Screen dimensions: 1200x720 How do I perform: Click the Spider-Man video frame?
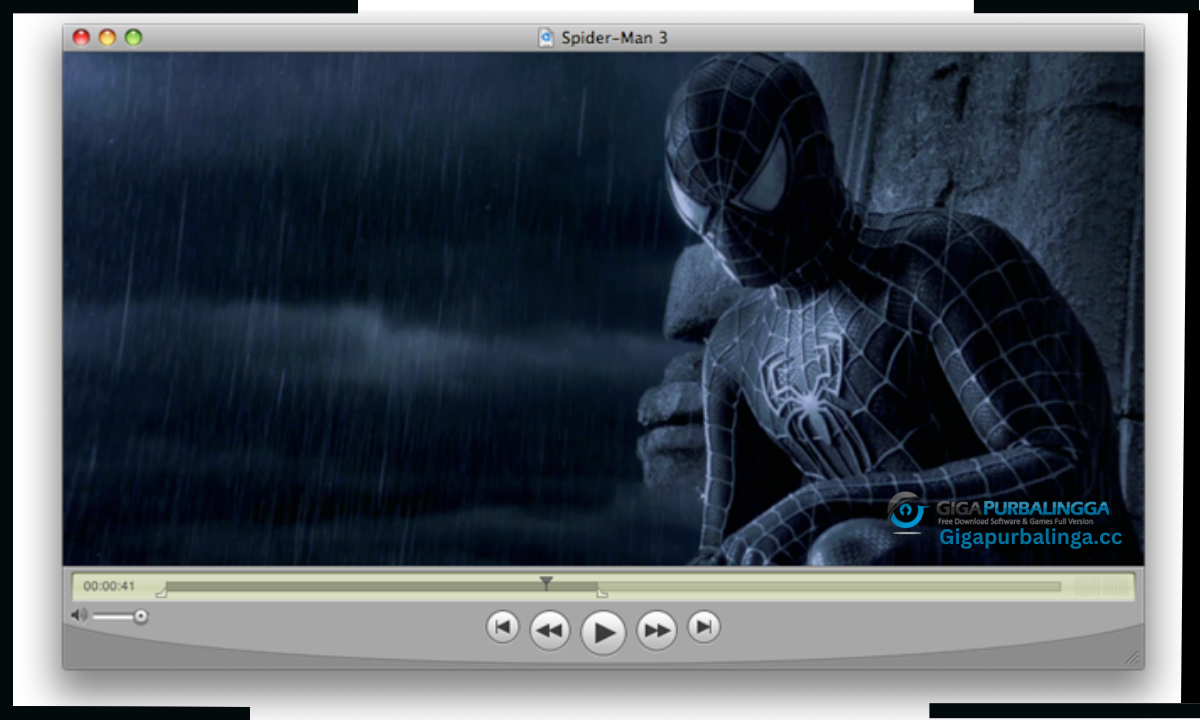(603, 309)
